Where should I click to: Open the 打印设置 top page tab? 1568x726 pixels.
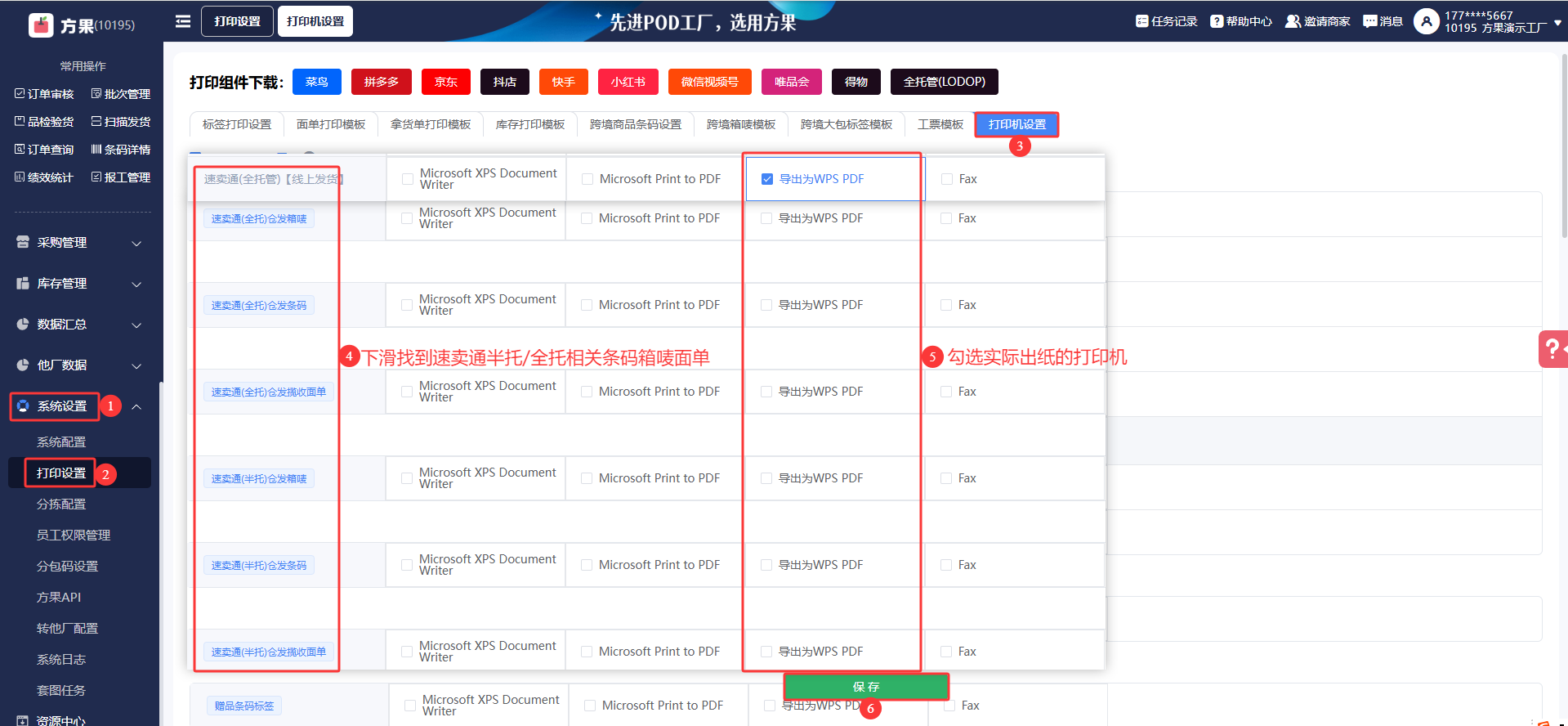[x=238, y=21]
